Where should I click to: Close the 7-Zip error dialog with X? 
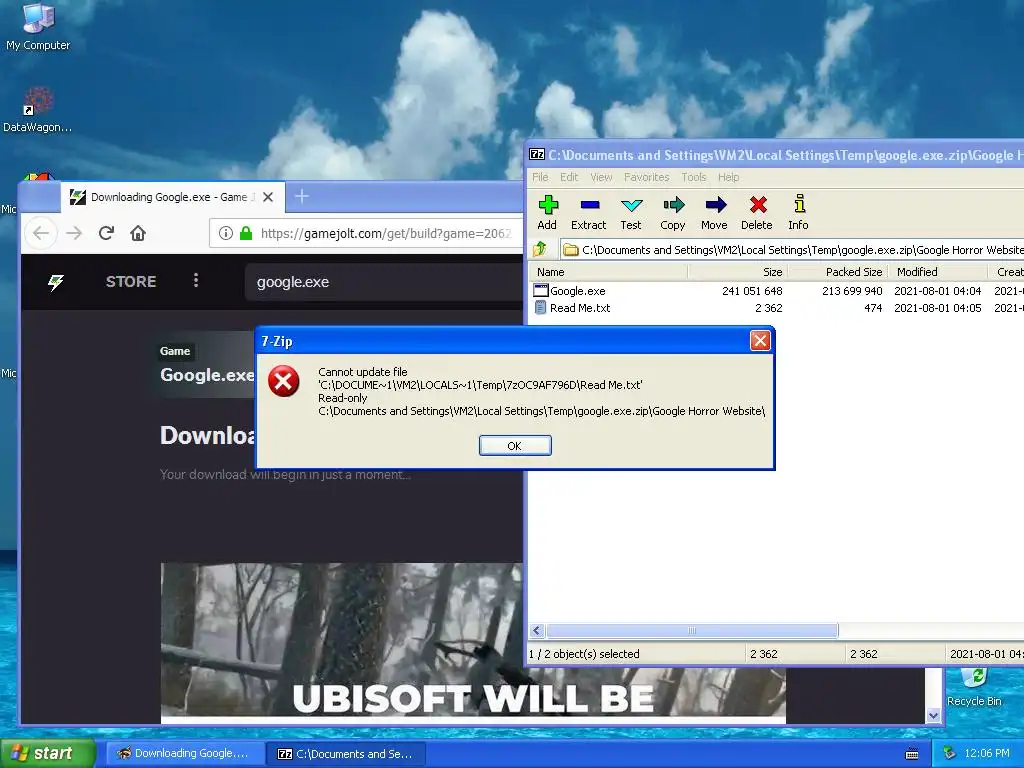pyautogui.click(x=760, y=340)
